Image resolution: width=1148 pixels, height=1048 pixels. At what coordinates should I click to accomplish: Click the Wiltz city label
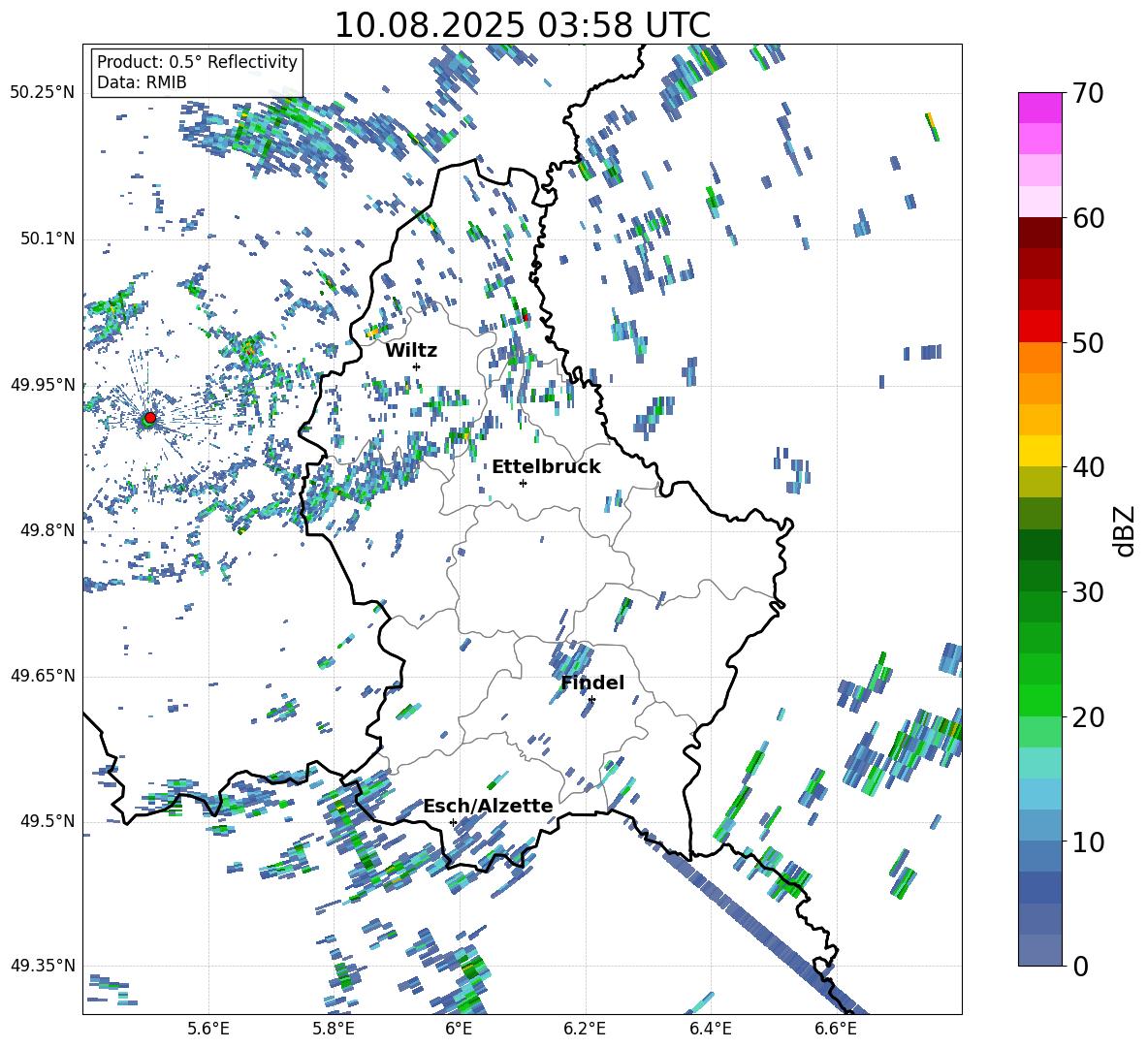pos(411,351)
